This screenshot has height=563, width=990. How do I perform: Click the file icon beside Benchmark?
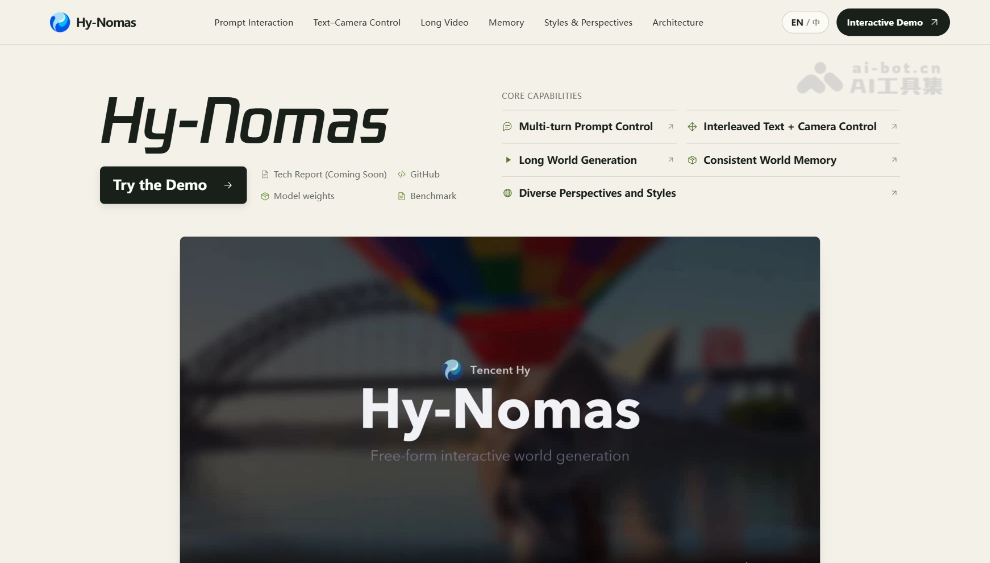[x=402, y=196]
